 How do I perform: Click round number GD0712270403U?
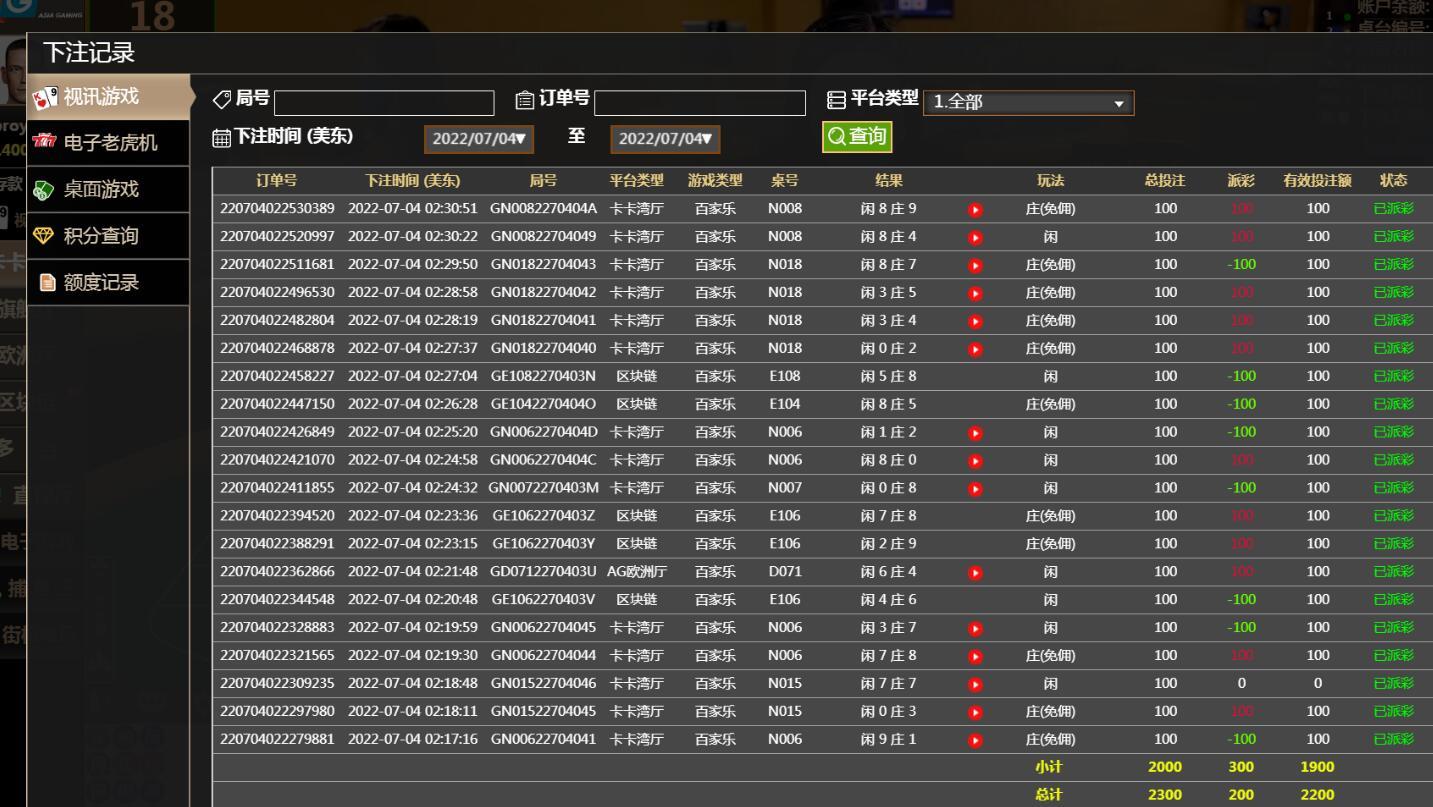pos(543,573)
